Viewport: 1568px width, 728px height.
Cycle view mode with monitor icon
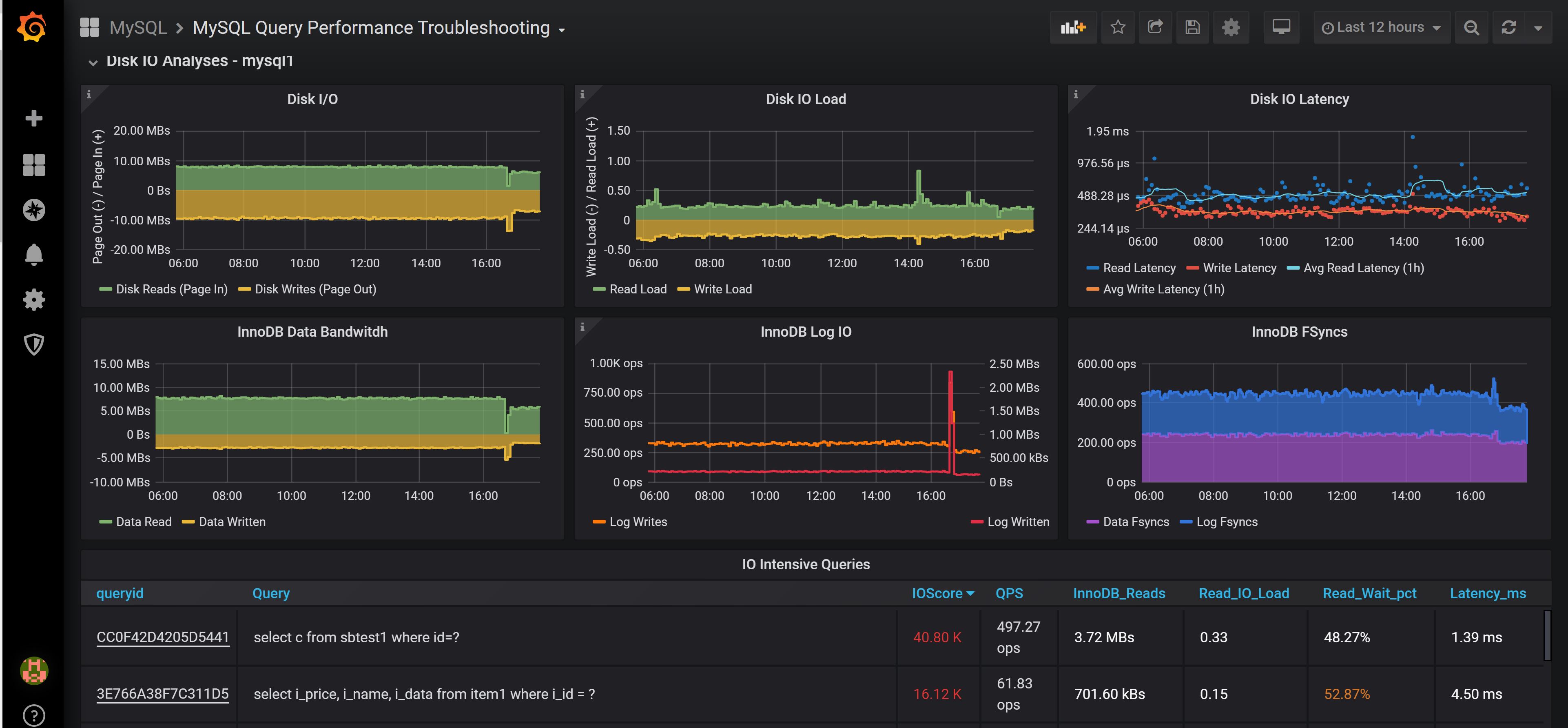pyautogui.click(x=1281, y=27)
